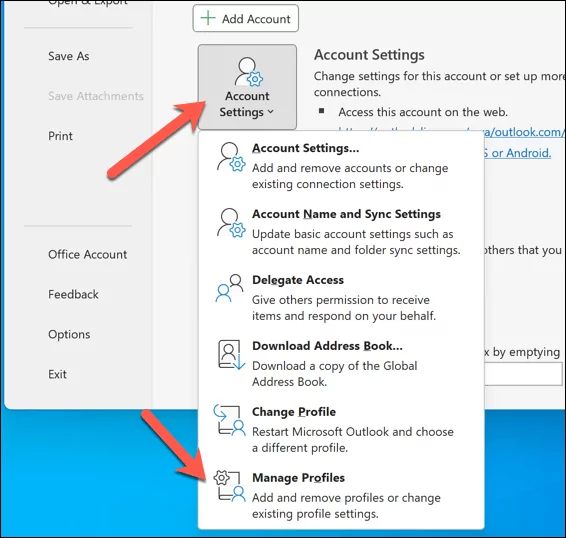Open the outlook.com web access link

click(523, 132)
